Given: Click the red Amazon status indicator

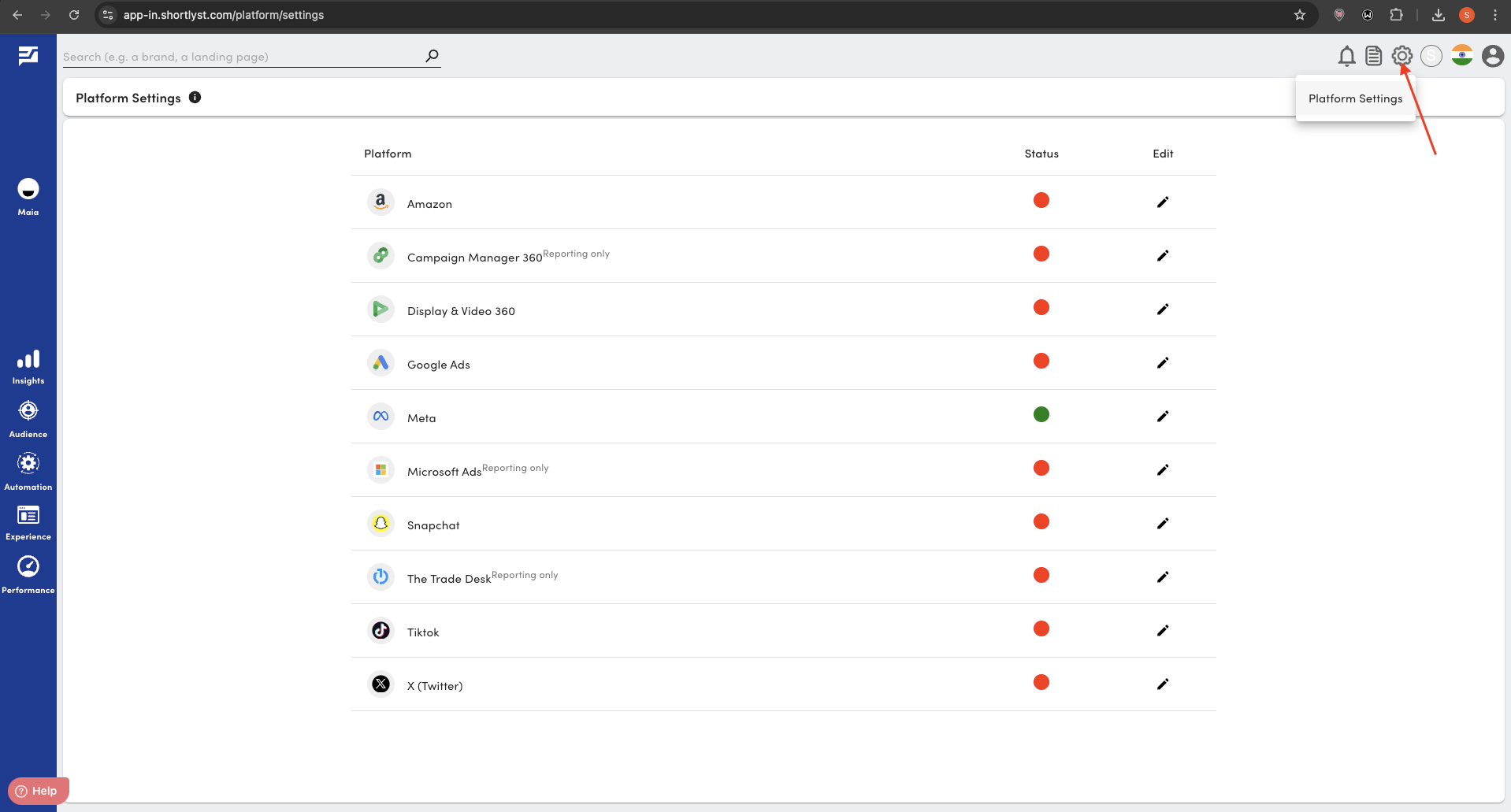Looking at the screenshot, I should 1041,200.
